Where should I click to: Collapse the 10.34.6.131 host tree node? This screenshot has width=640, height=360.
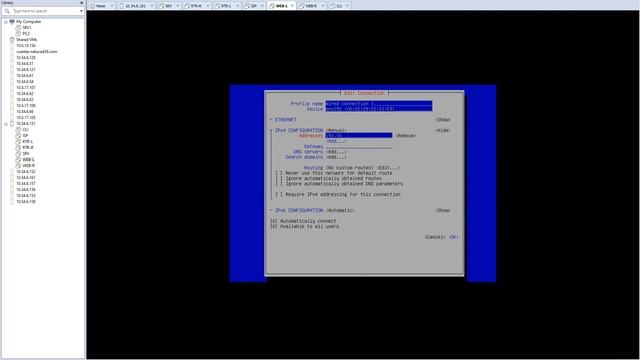click(6, 123)
